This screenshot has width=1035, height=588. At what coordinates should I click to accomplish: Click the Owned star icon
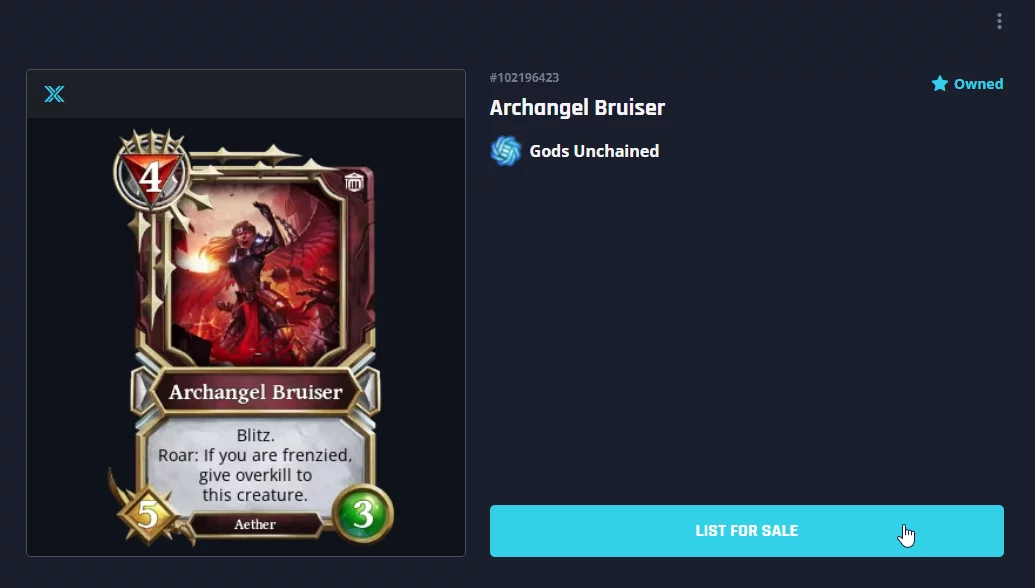pos(939,84)
